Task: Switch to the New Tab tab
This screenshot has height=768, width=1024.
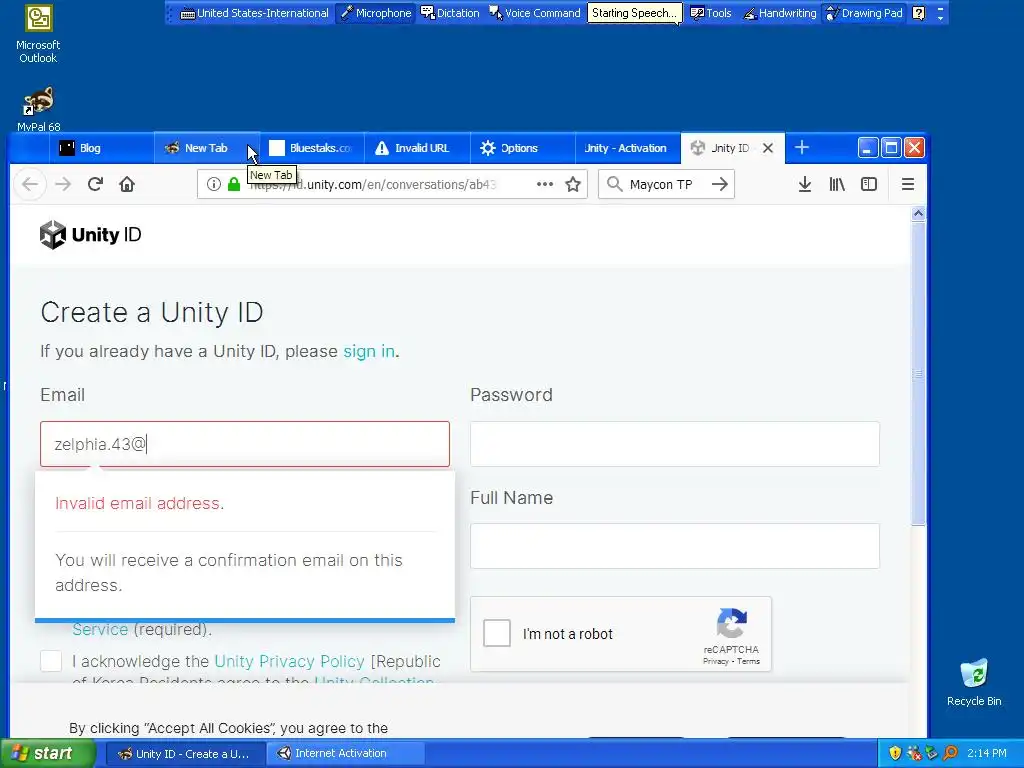Action: (x=206, y=148)
